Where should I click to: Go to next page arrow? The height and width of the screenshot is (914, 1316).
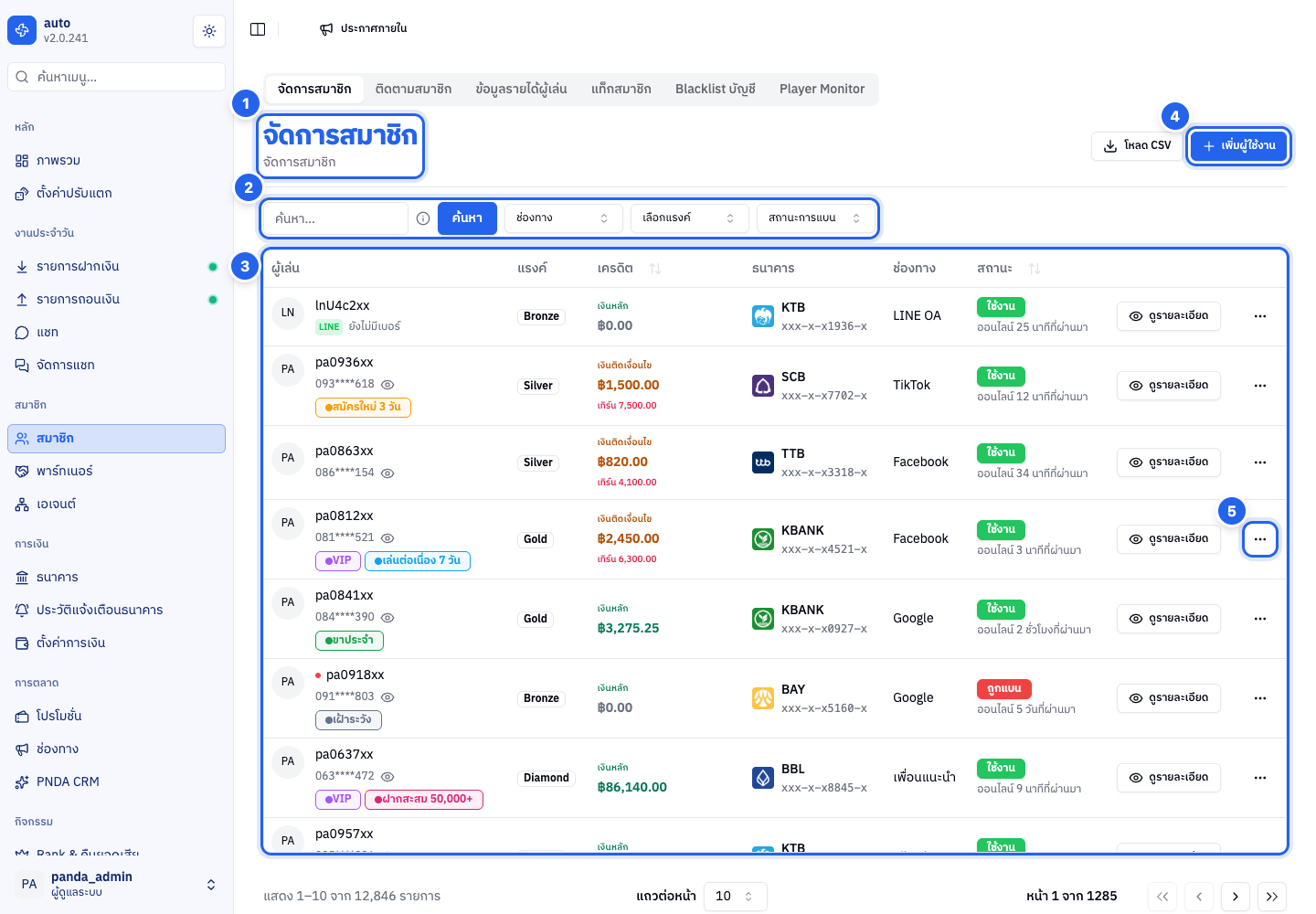coord(1236,897)
